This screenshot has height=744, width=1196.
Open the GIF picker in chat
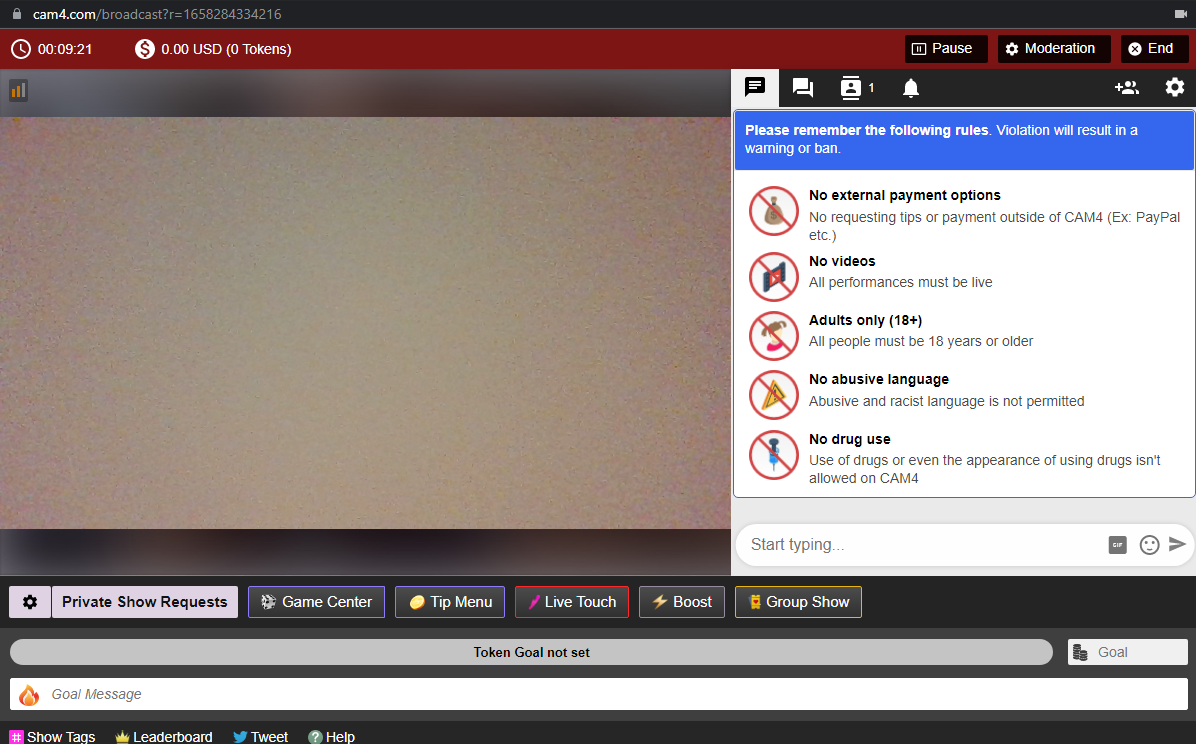pyautogui.click(x=1117, y=545)
